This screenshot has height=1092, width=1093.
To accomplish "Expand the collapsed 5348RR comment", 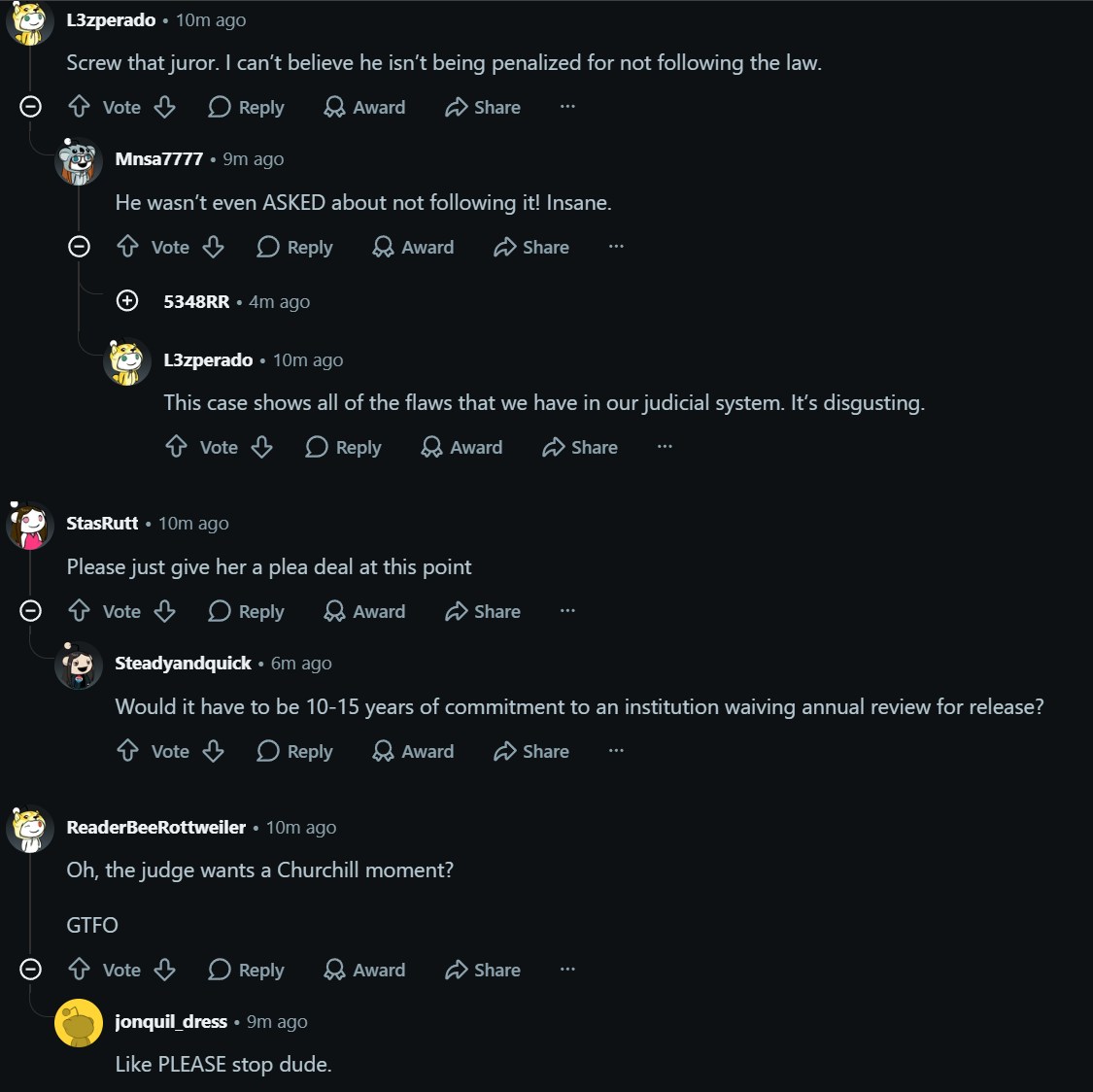I will point(127,301).
